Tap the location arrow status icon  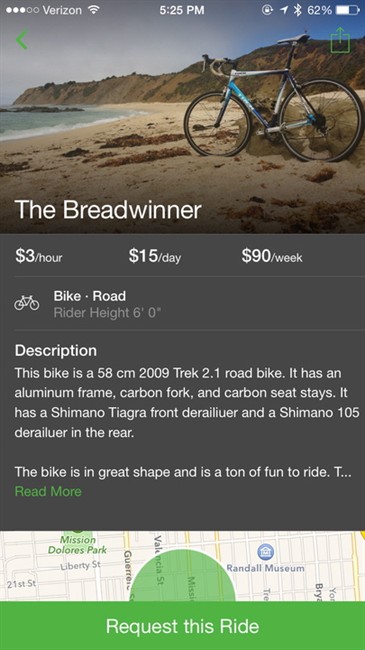pos(285,10)
